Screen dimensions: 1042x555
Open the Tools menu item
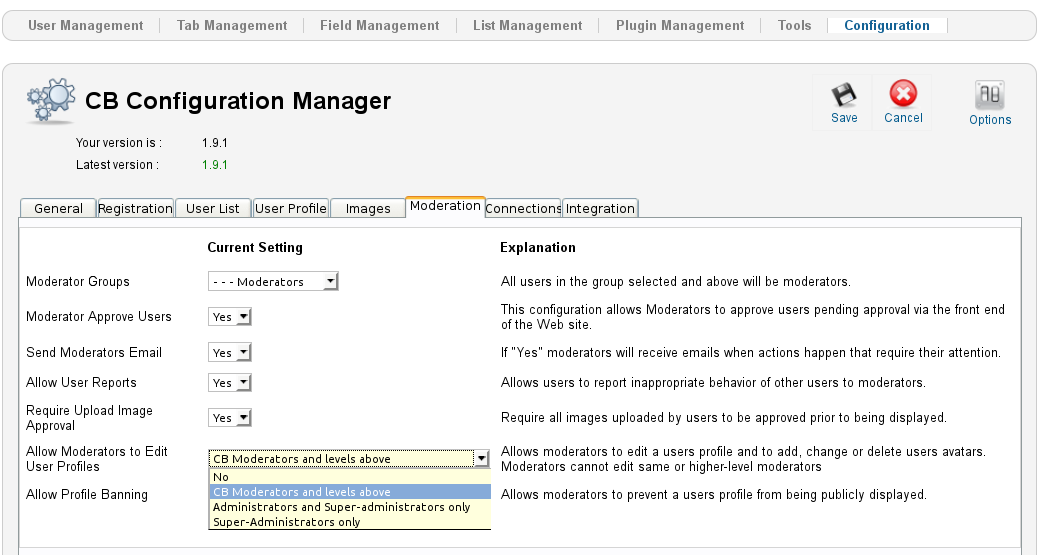click(x=795, y=26)
